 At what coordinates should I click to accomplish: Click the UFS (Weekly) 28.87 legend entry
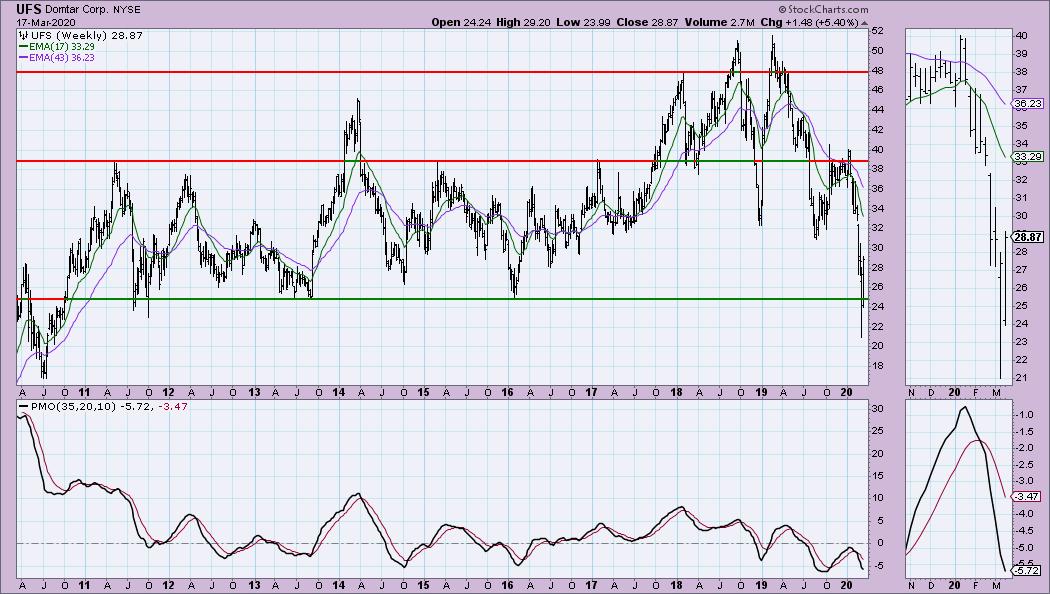tap(87, 35)
